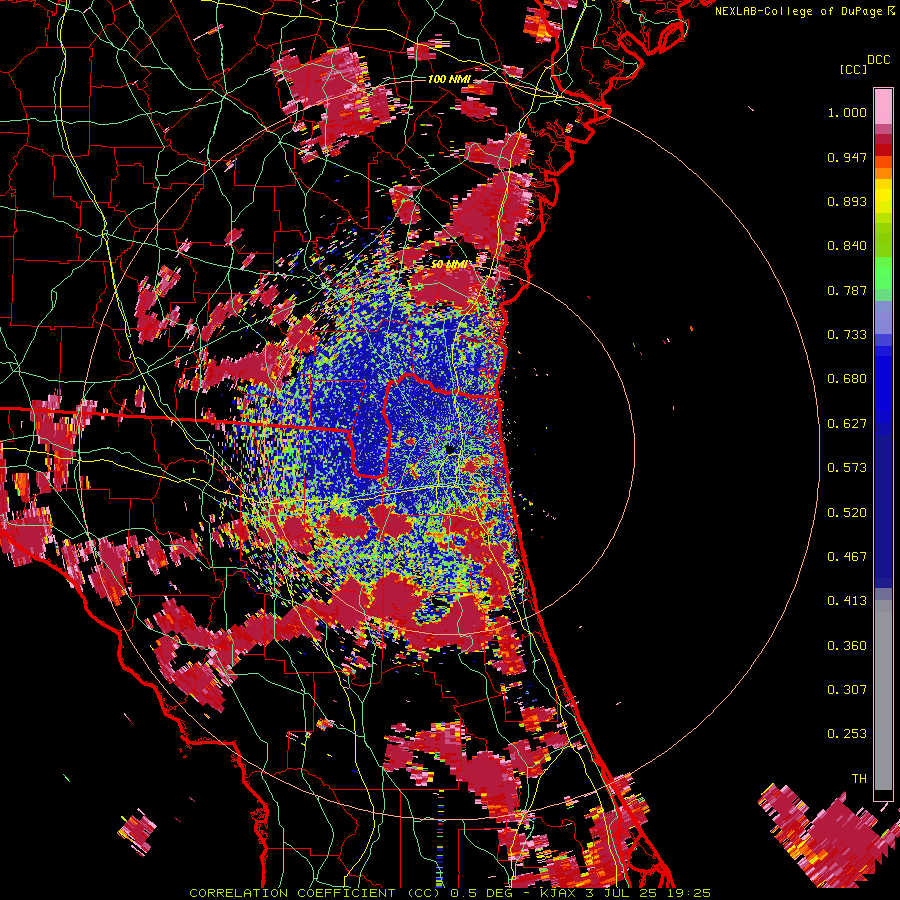
Task: Pick the yellow color bar segment
Action: 883,196
